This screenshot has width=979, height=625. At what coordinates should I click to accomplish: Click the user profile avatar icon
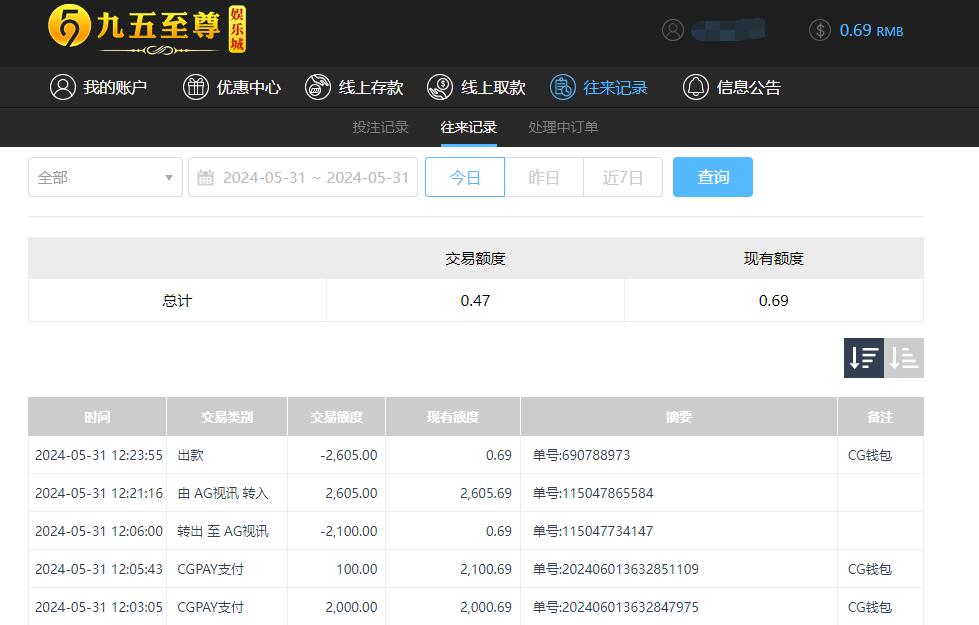673,29
